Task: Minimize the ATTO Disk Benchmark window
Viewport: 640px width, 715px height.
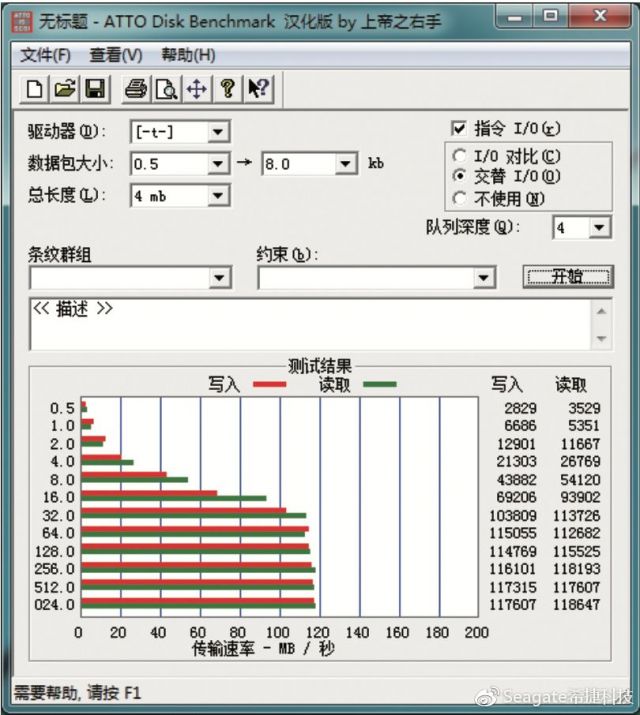Action: [515, 17]
